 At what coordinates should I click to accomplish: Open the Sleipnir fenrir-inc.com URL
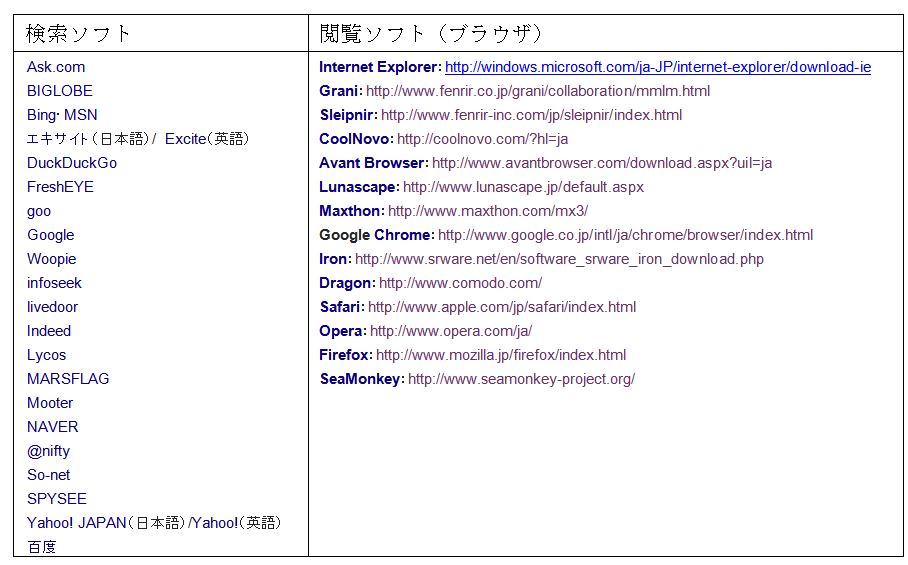[532, 115]
